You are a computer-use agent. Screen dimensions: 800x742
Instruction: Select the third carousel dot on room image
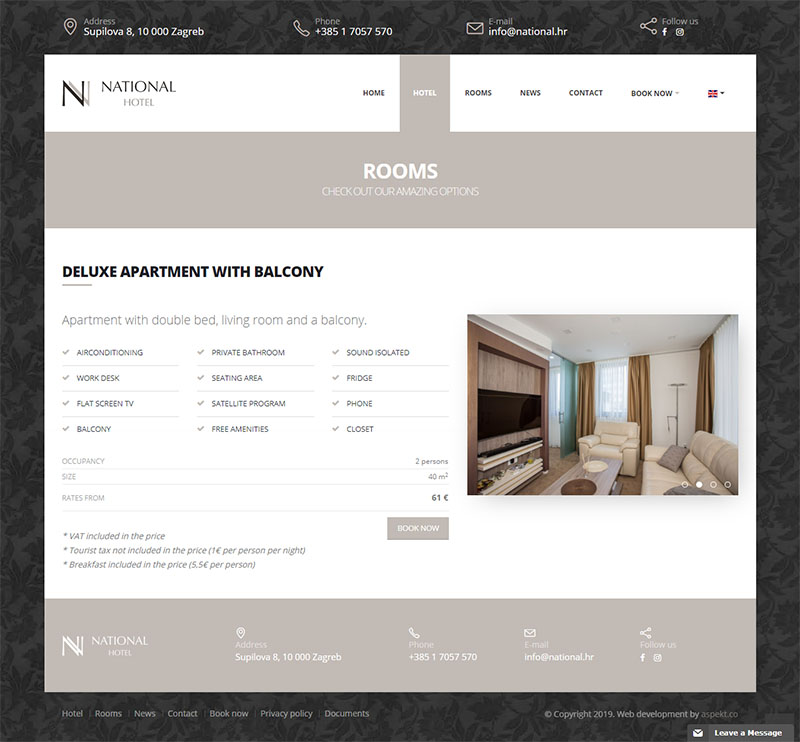click(x=713, y=484)
